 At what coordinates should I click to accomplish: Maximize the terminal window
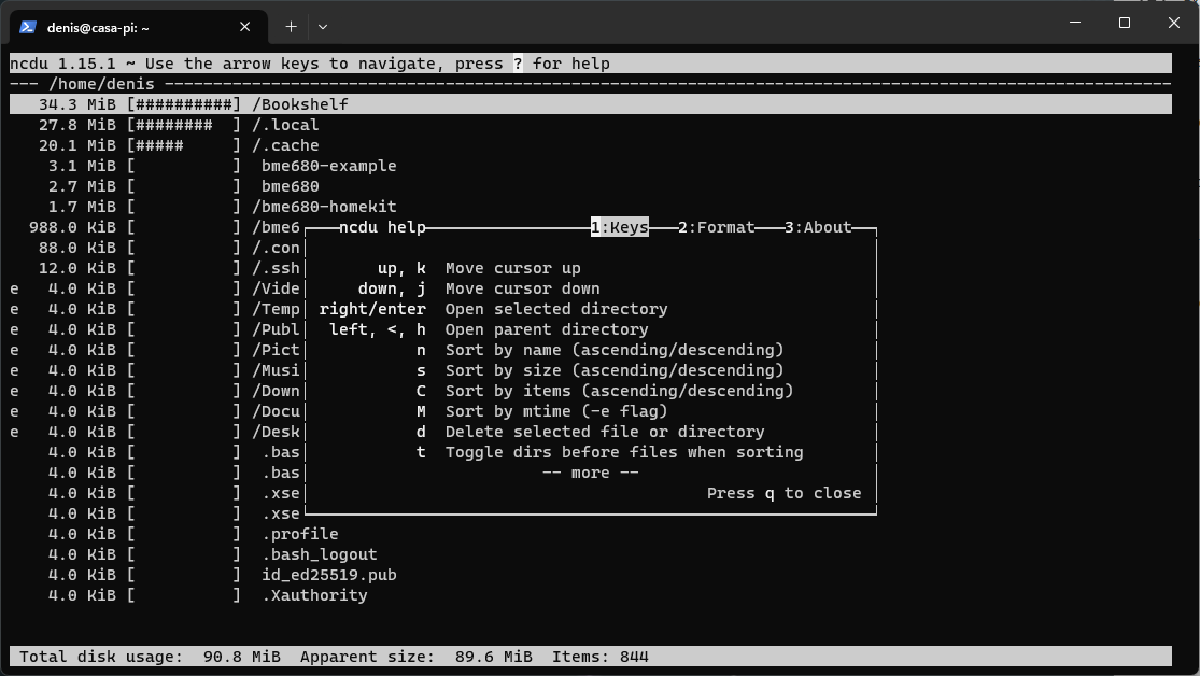coord(1124,22)
